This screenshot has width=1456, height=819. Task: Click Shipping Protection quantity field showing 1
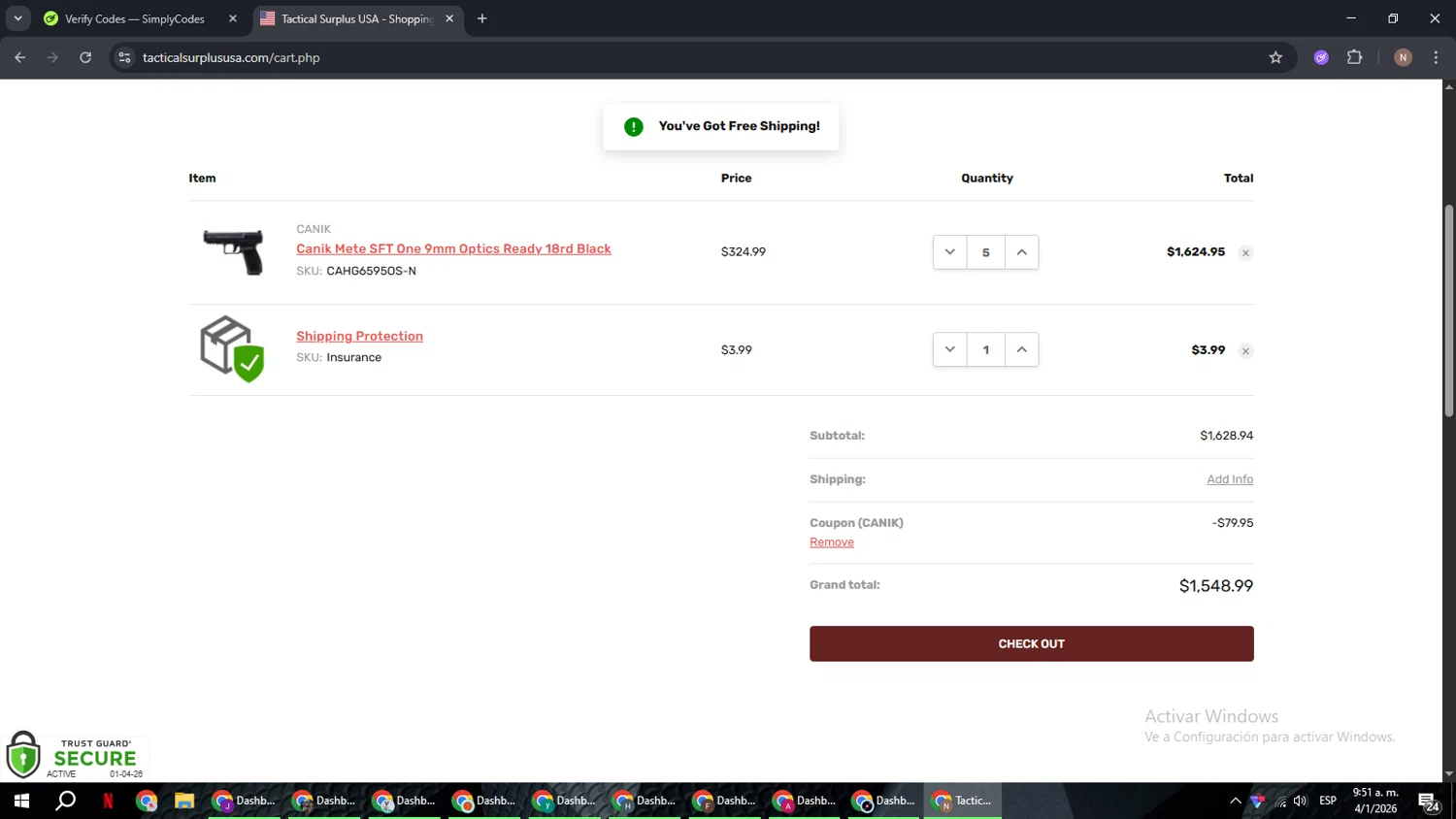click(x=985, y=349)
